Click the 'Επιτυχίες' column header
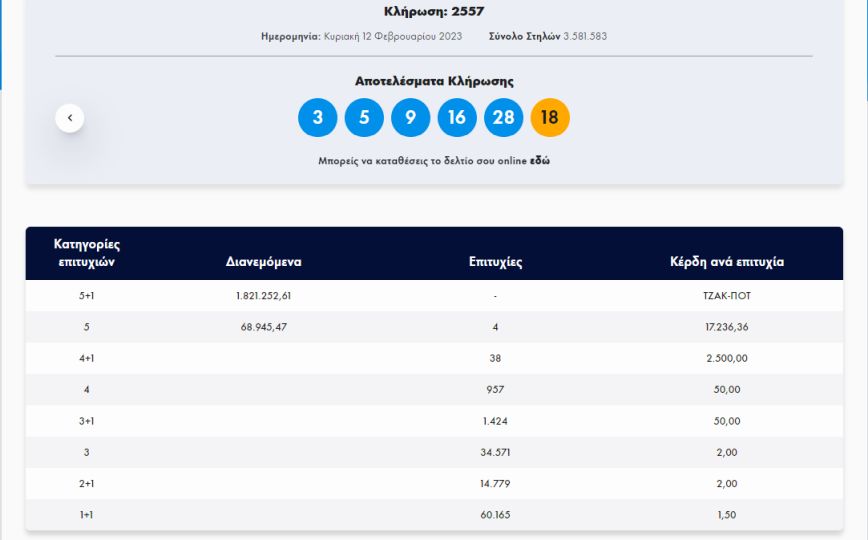This screenshot has height=540, width=868. click(495, 262)
